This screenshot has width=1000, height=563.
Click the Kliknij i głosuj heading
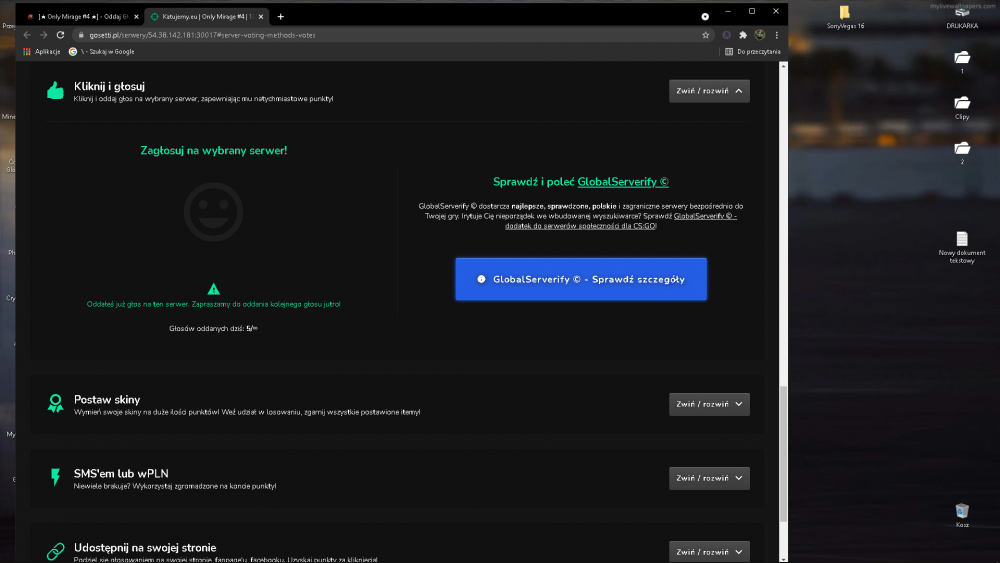coord(109,86)
